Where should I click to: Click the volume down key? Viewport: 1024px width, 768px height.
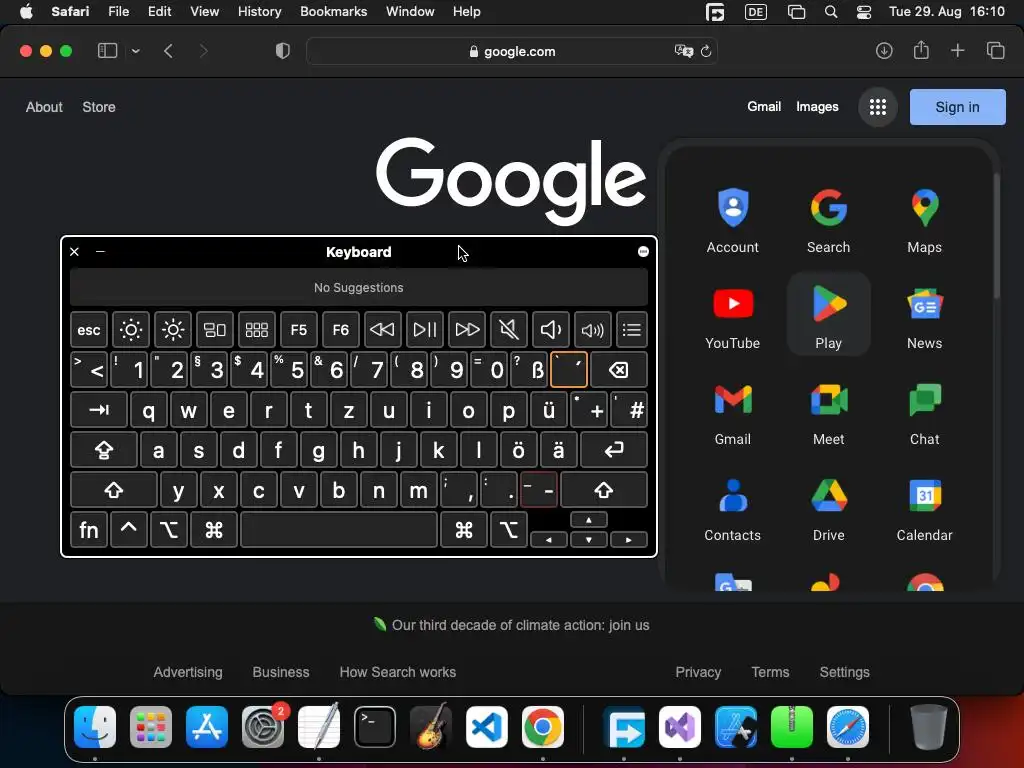coord(551,330)
